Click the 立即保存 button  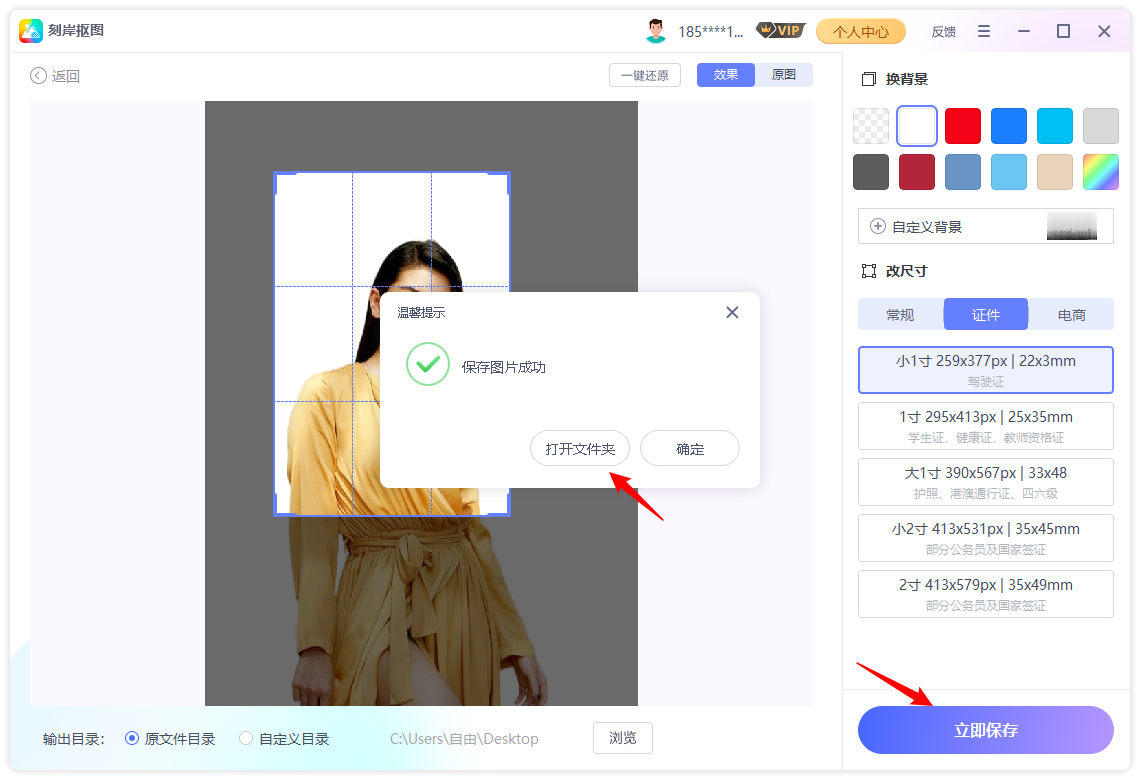[986, 730]
